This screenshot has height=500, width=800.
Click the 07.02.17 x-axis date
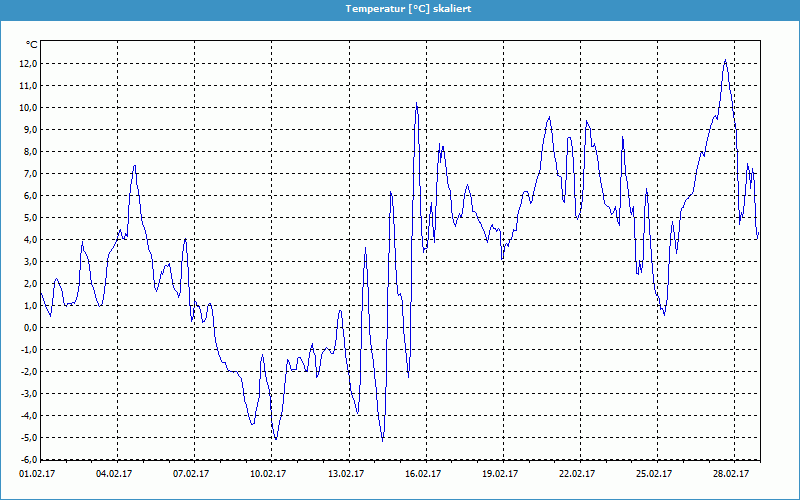194,474
